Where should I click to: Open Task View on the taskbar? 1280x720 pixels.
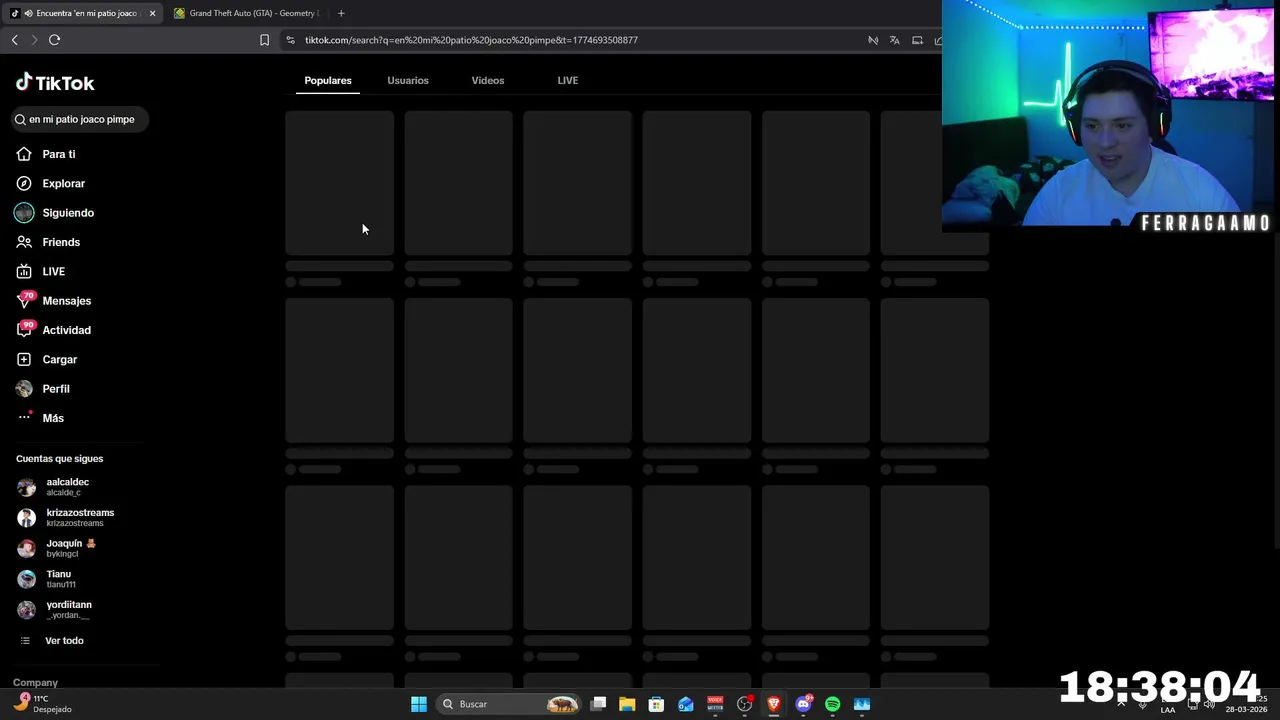click(598, 704)
